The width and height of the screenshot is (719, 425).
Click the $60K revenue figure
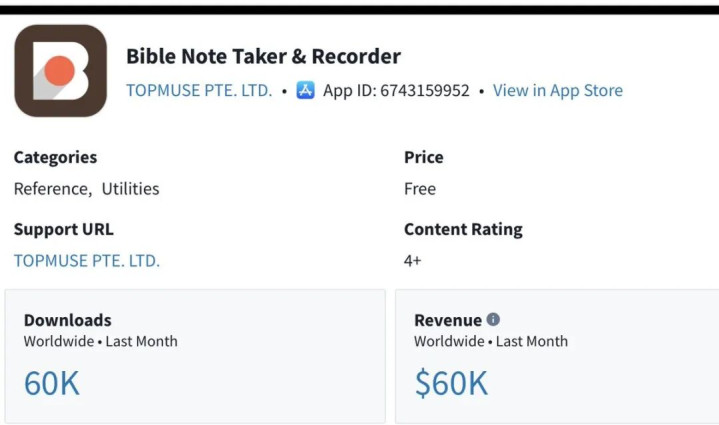point(451,383)
